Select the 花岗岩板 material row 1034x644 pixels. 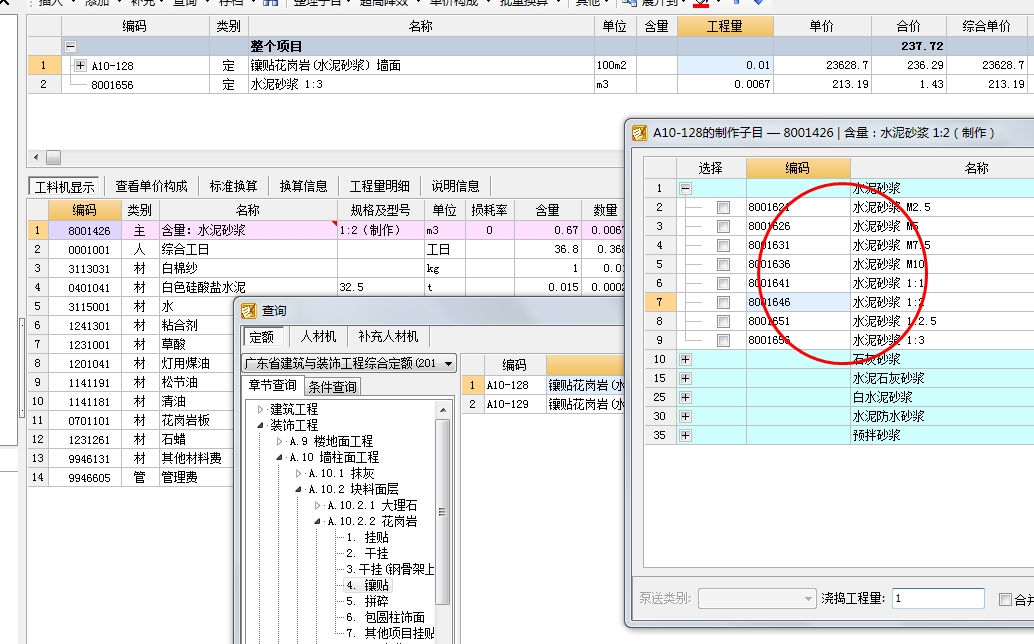(x=132, y=421)
